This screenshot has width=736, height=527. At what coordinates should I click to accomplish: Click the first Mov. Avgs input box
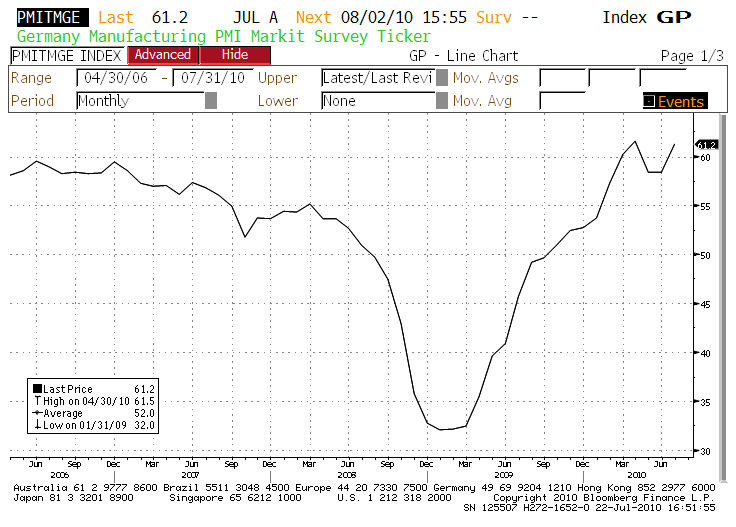[562, 77]
